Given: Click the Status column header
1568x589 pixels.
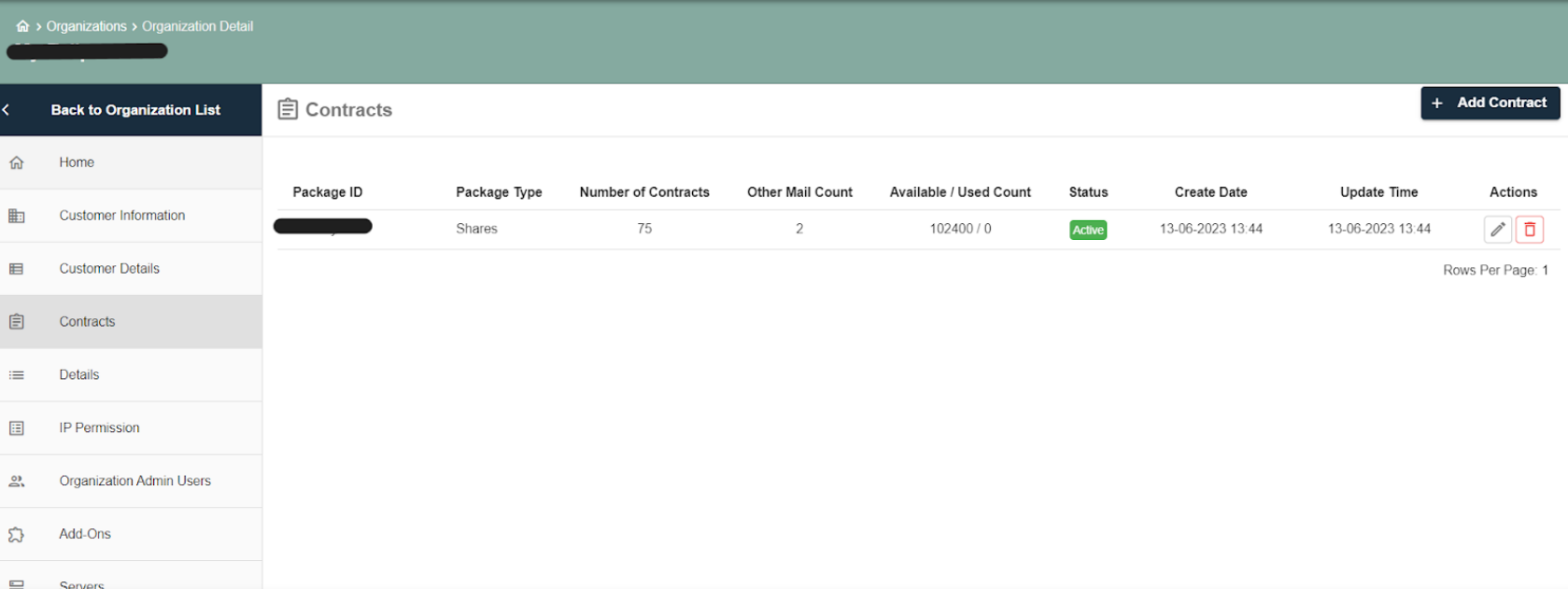Looking at the screenshot, I should (1088, 192).
